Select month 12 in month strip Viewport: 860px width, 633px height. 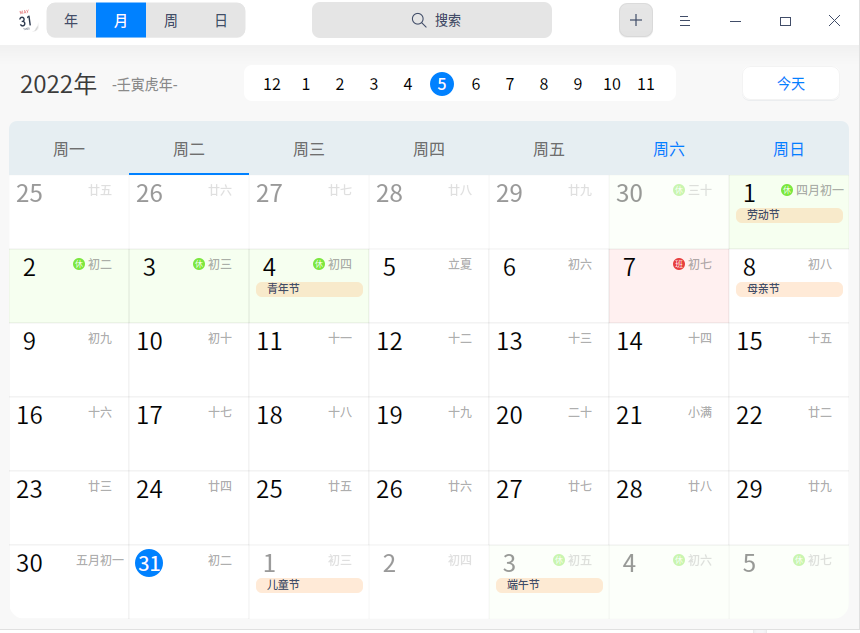(271, 84)
